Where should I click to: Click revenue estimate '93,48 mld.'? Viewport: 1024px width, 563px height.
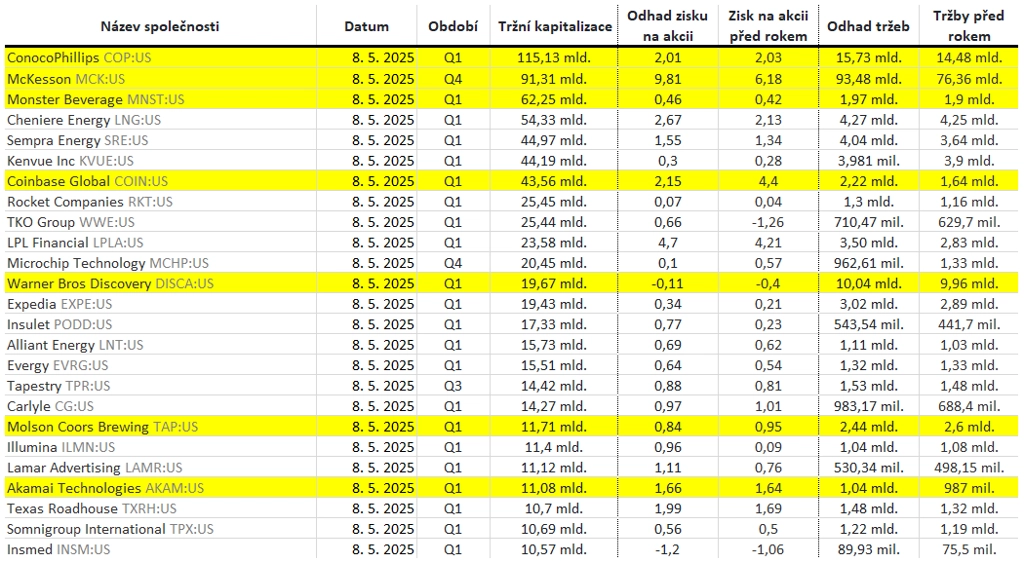869,80
